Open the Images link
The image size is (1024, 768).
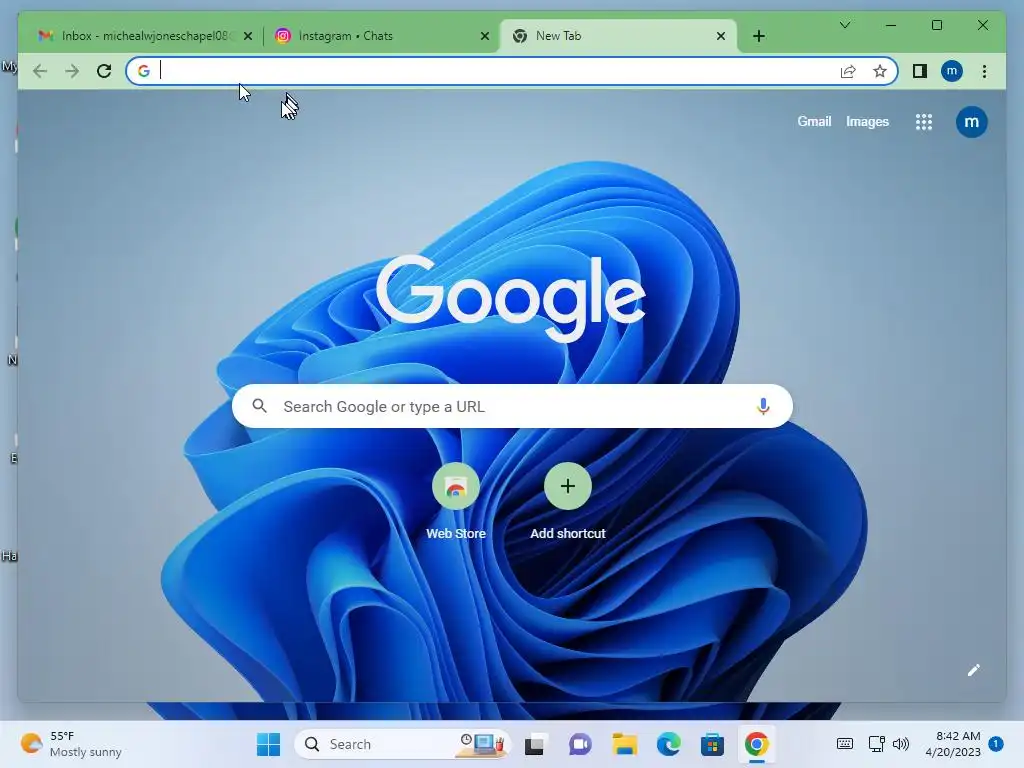click(x=867, y=121)
